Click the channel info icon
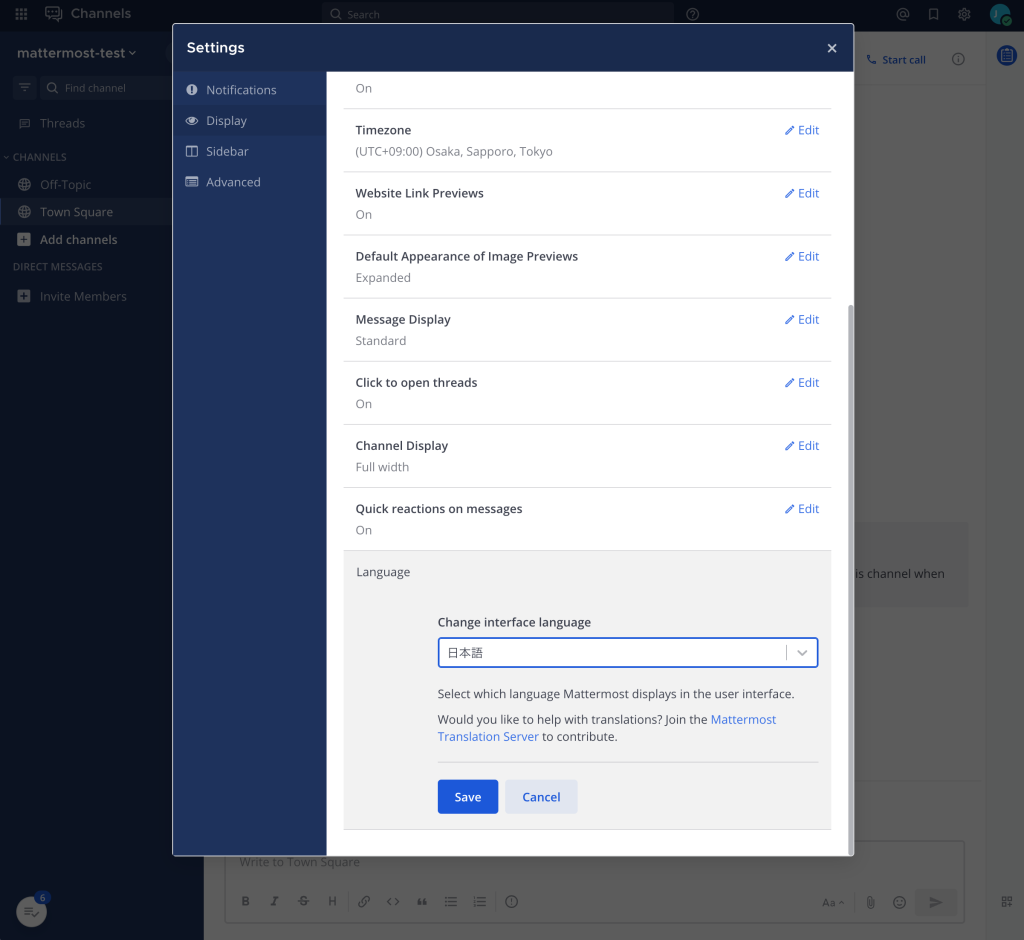The height and width of the screenshot is (940, 1024). point(958,59)
